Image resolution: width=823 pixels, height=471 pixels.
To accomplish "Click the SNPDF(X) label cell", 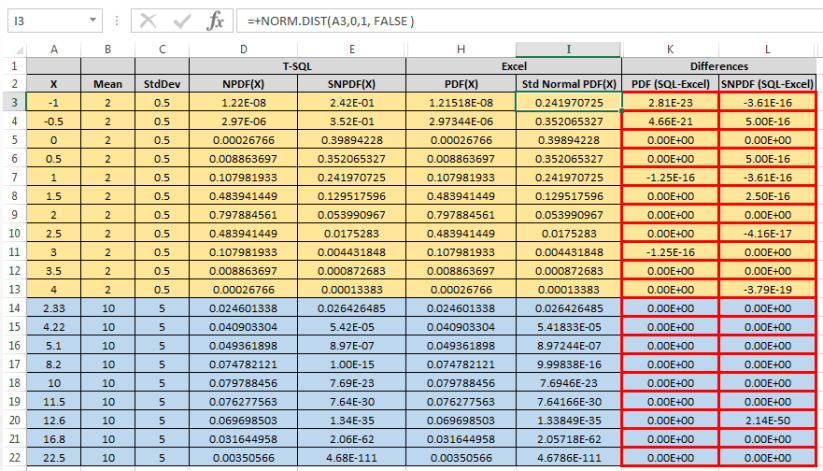I will pyautogui.click(x=352, y=84).
